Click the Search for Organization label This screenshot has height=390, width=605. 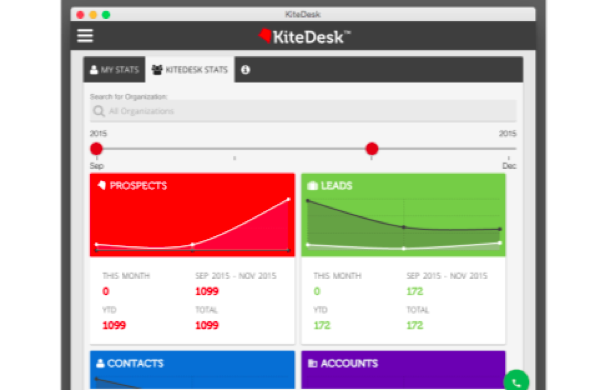coord(128,96)
